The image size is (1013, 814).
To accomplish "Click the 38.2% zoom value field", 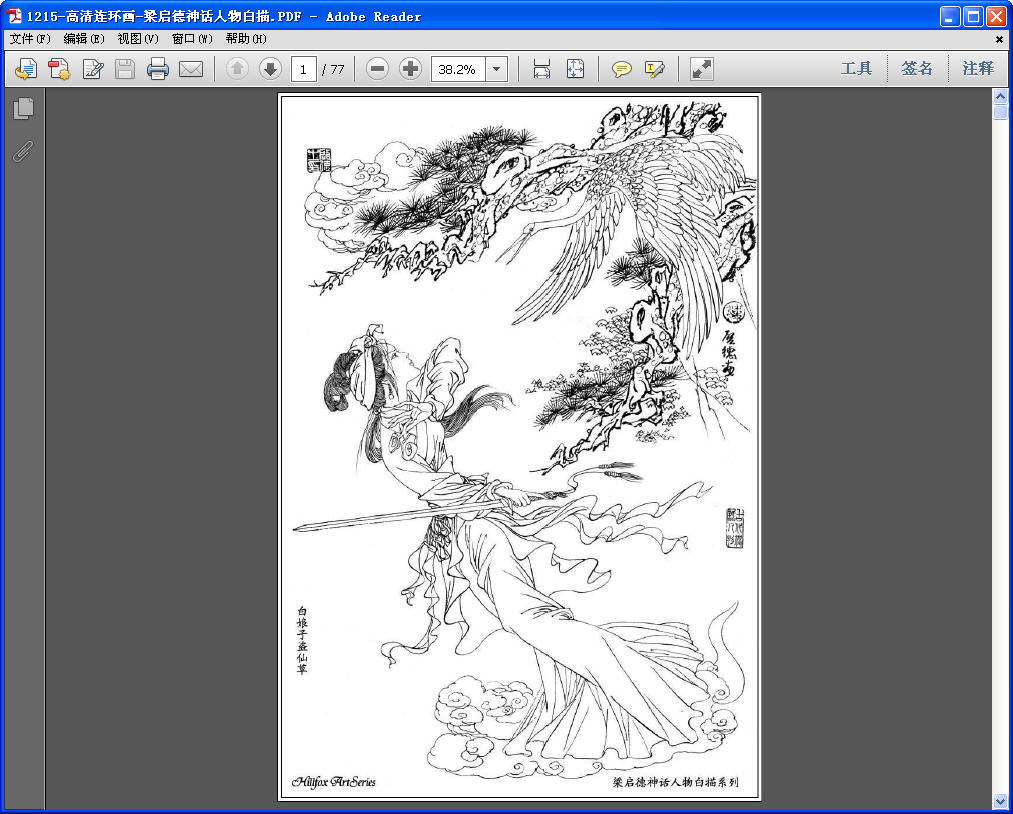I will tap(458, 69).
